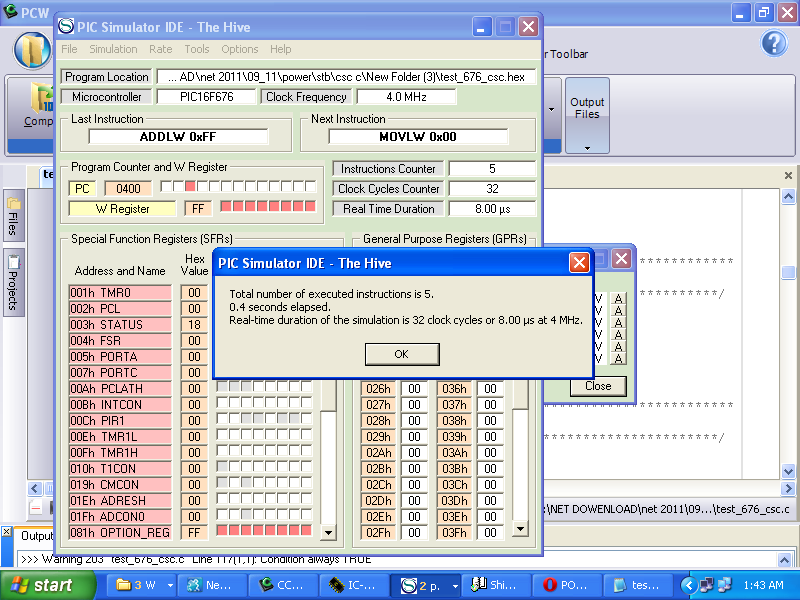800x600 pixels.
Task: Open the Help menu in PIC Simulator
Action: pyautogui.click(x=281, y=49)
